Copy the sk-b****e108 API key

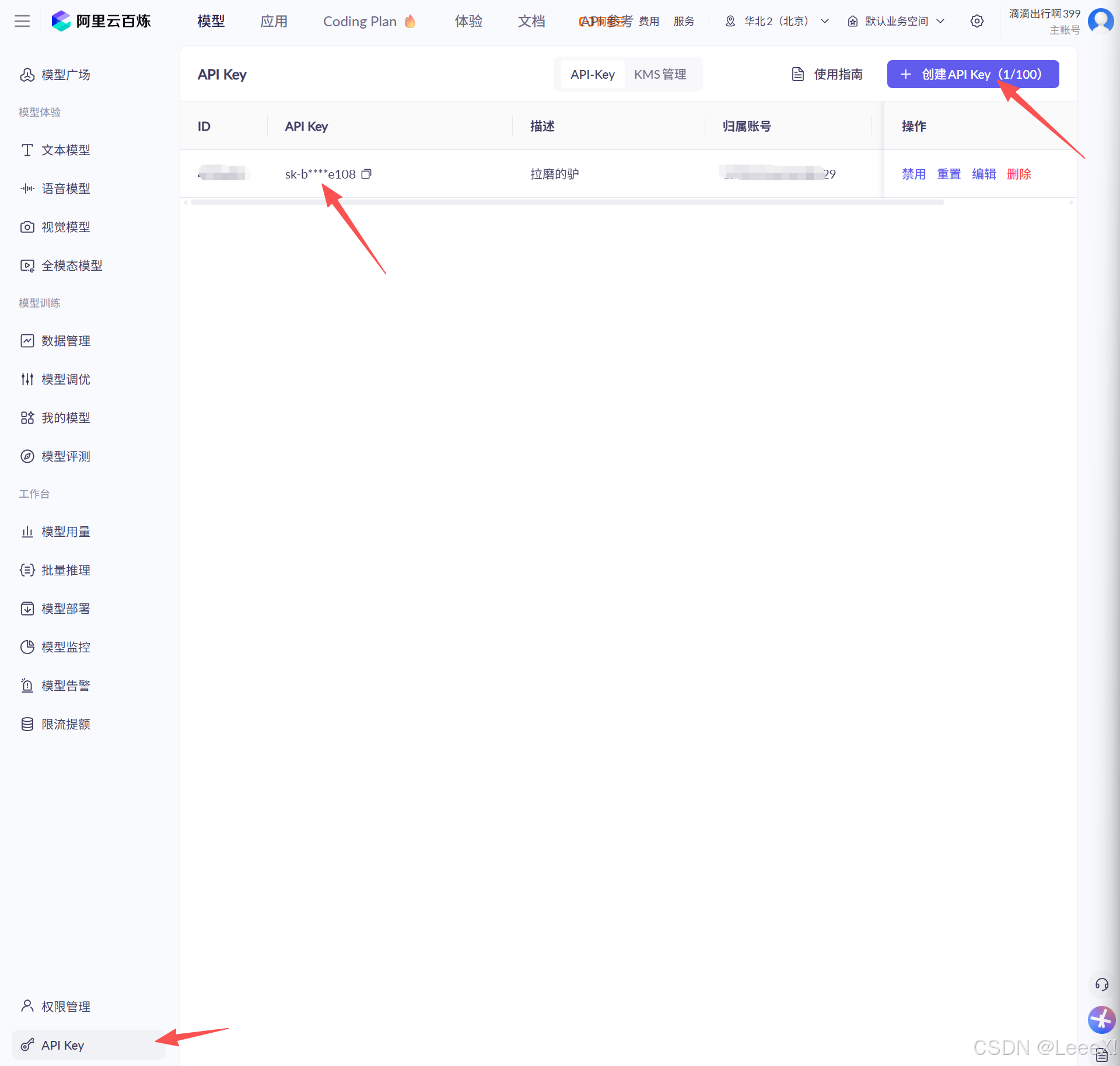pos(366,174)
